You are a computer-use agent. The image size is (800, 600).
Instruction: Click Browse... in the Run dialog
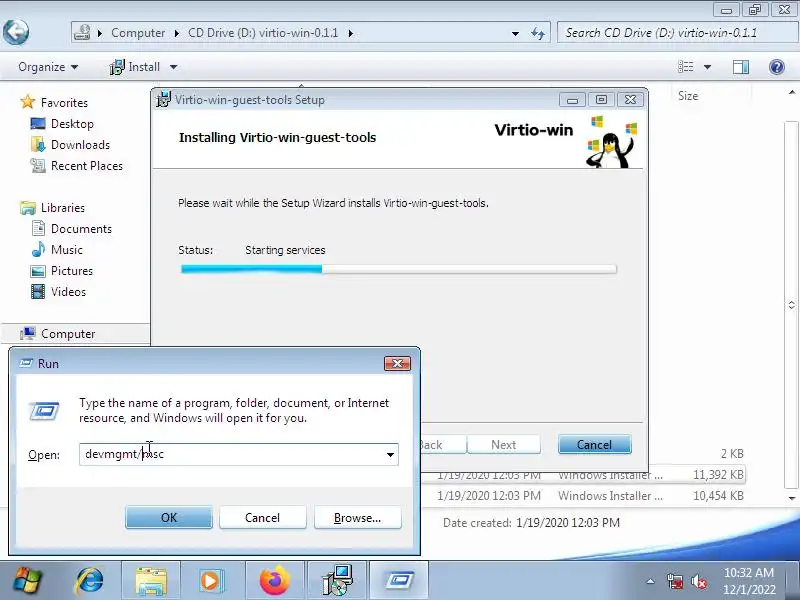tap(358, 517)
